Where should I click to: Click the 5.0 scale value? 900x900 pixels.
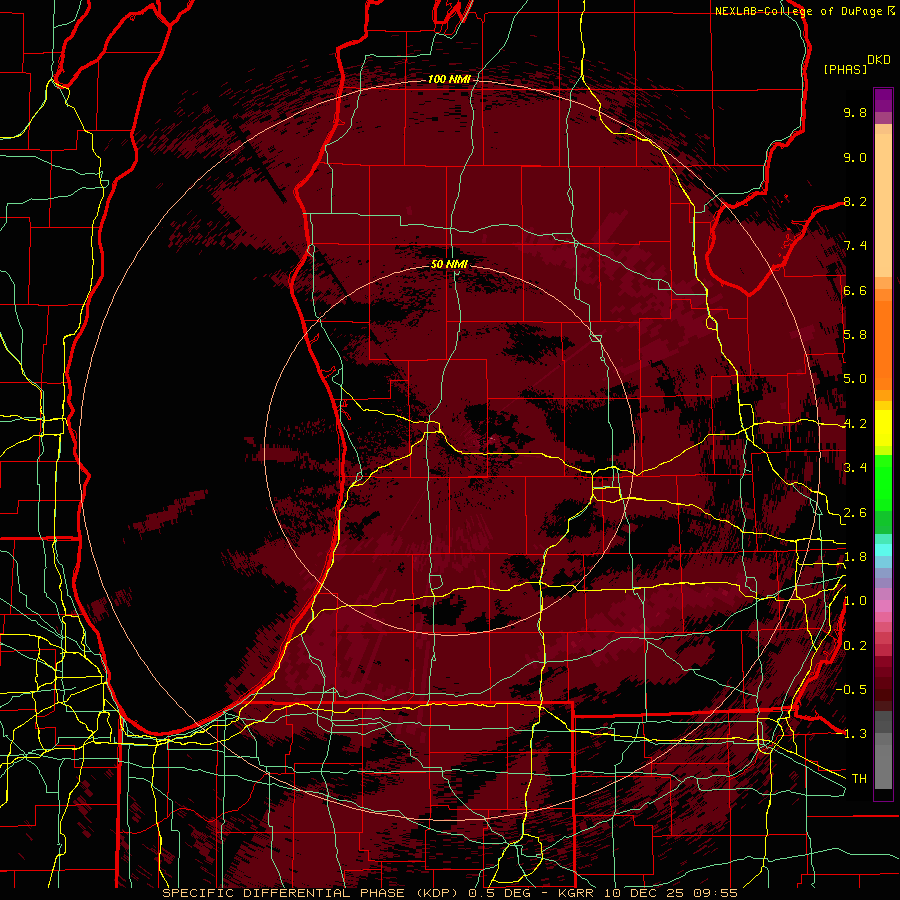tap(855, 379)
